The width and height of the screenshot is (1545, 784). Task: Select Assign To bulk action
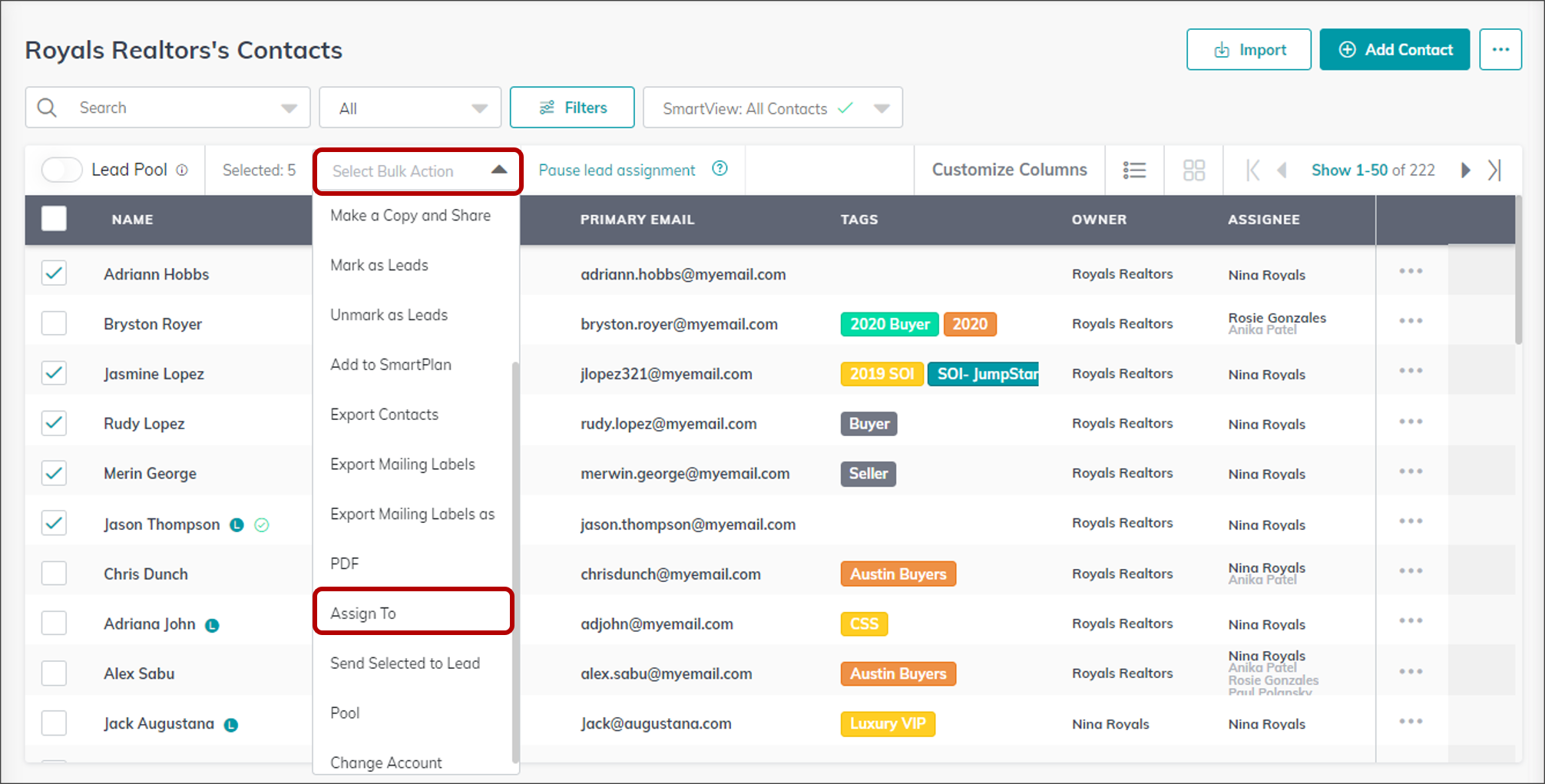point(413,612)
